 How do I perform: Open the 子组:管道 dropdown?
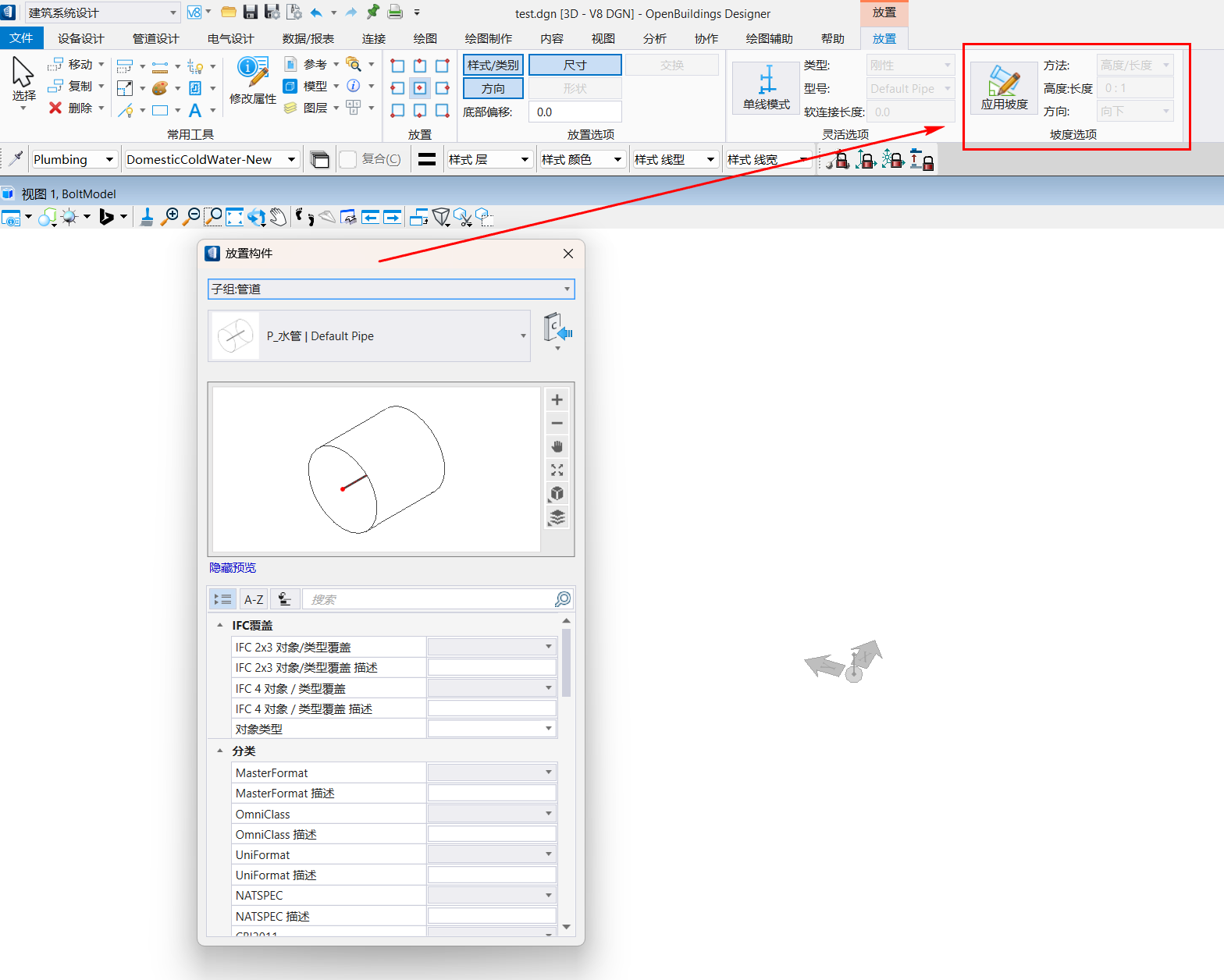click(x=391, y=289)
